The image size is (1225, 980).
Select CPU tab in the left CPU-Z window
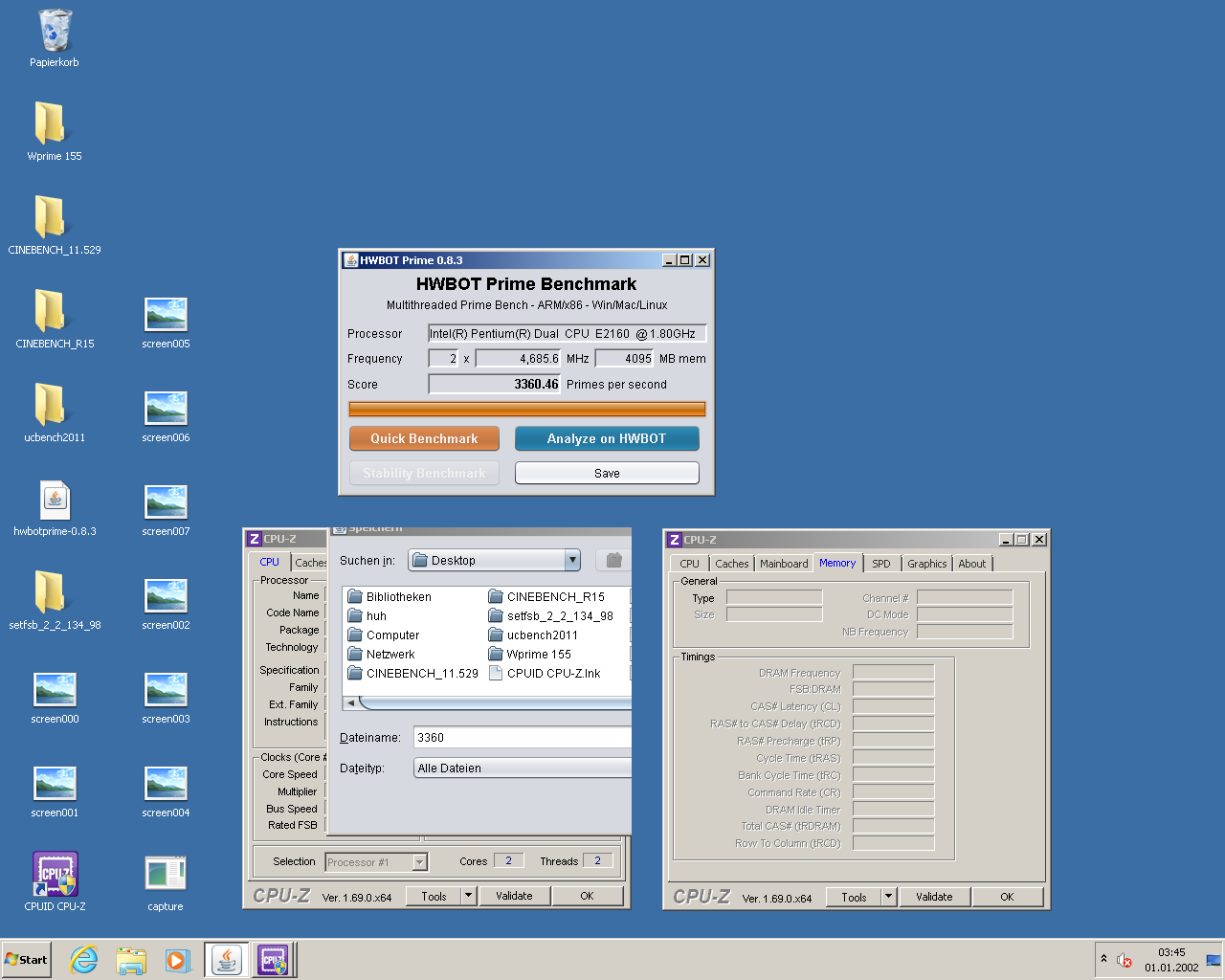click(269, 562)
